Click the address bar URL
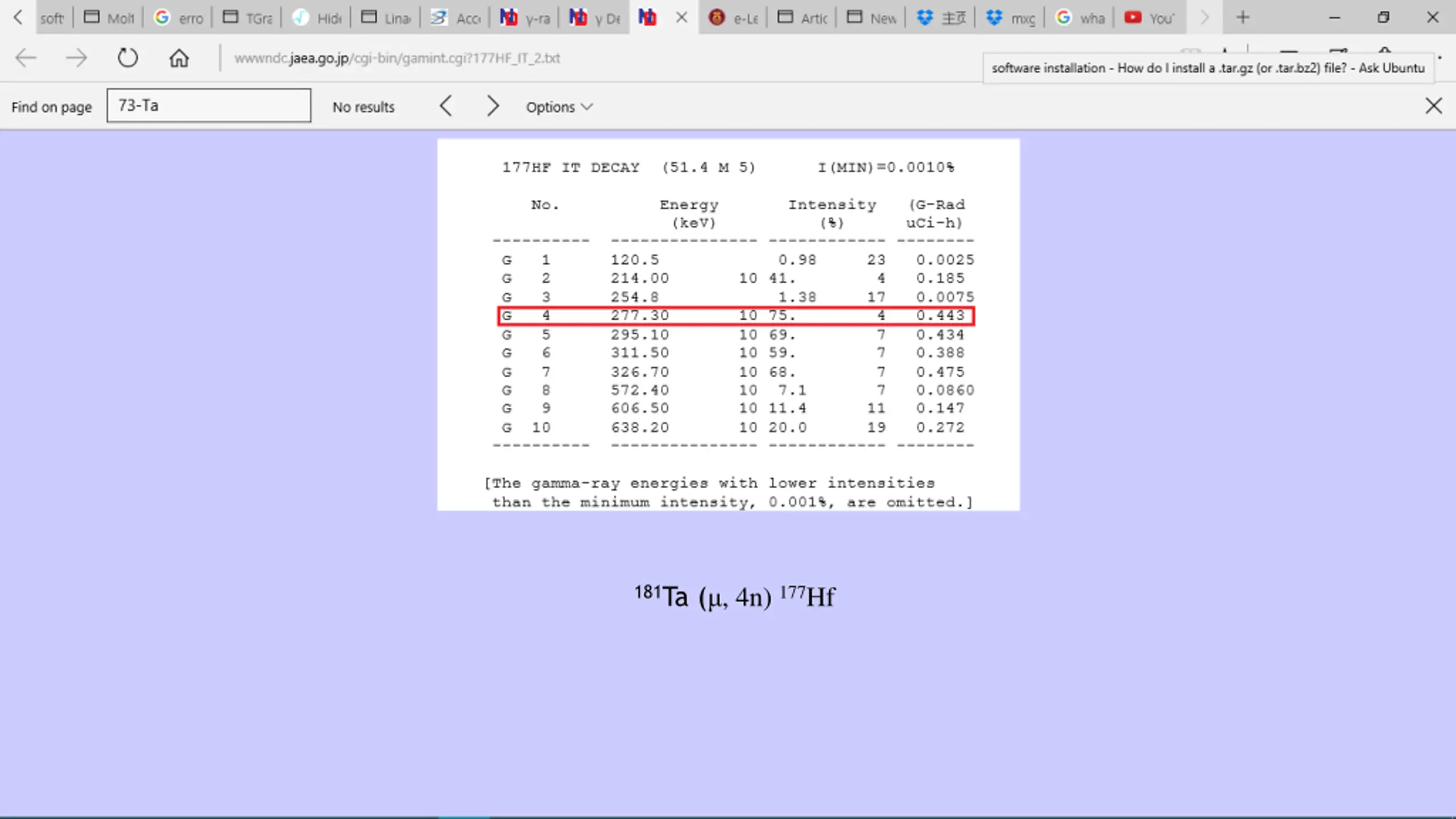Viewport: 1456px width, 819px height. click(397, 58)
